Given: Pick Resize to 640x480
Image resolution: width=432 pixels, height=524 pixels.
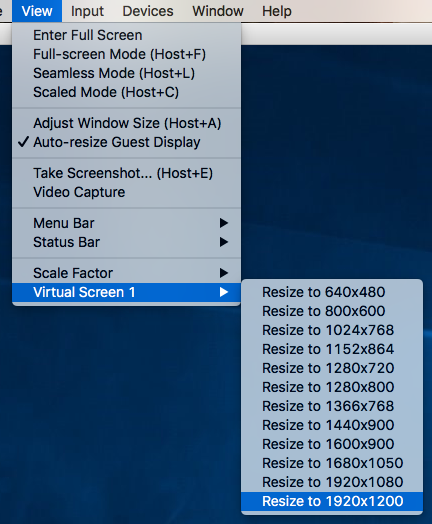Looking at the screenshot, I should click(x=332, y=292).
